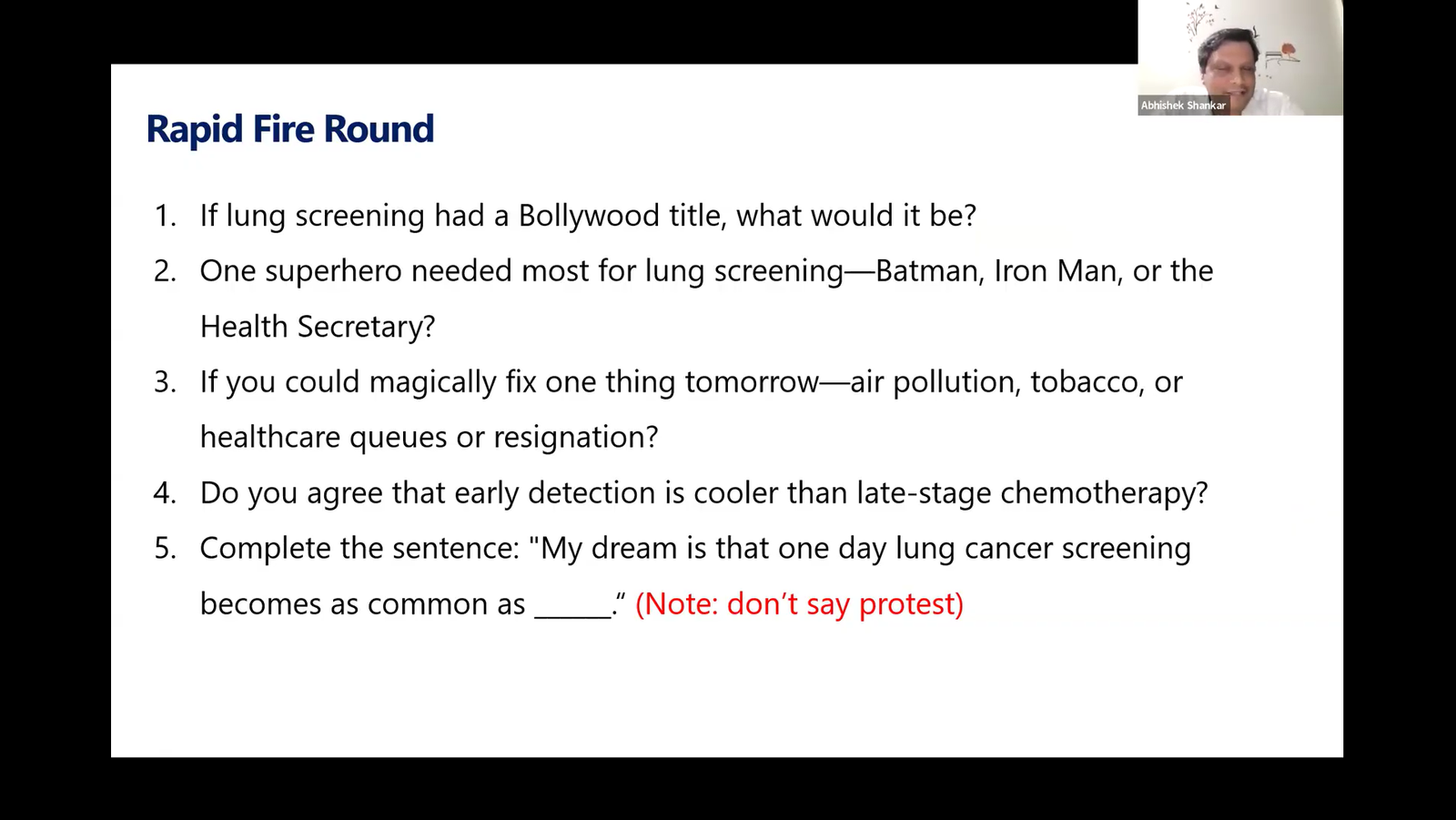The image size is (1456, 820).
Task: Click list number 1 marker
Action: 166,216
